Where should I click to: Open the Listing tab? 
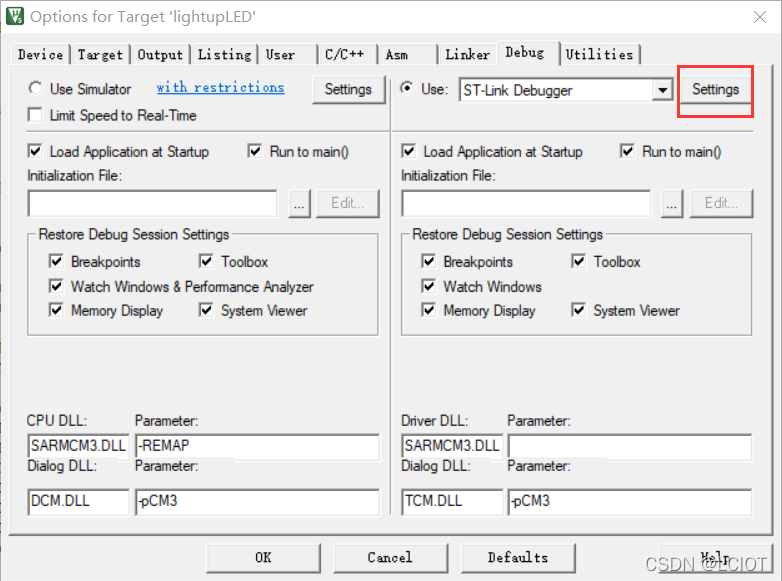click(224, 54)
